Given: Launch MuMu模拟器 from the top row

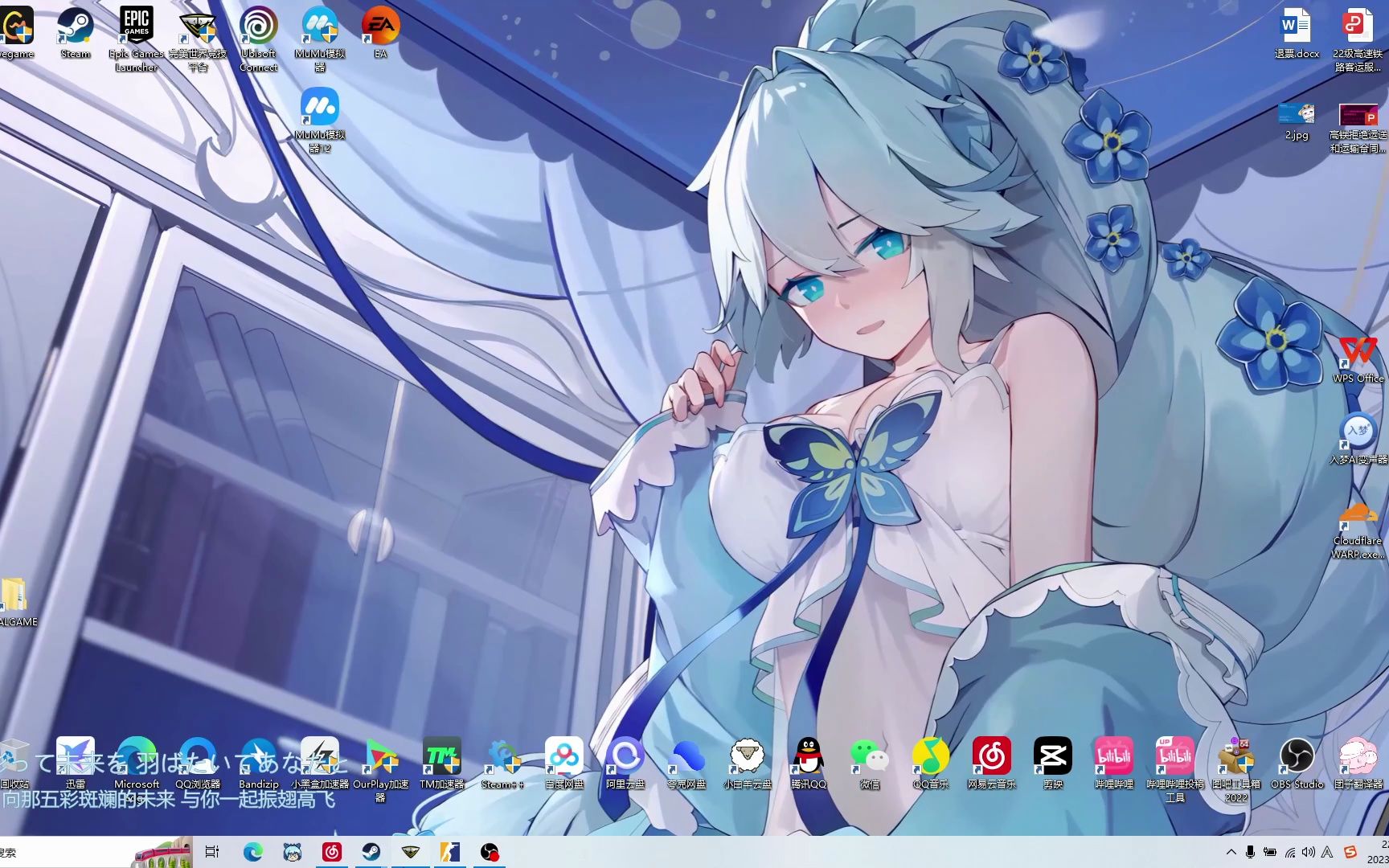Looking at the screenshot, I should pos(320,38).
